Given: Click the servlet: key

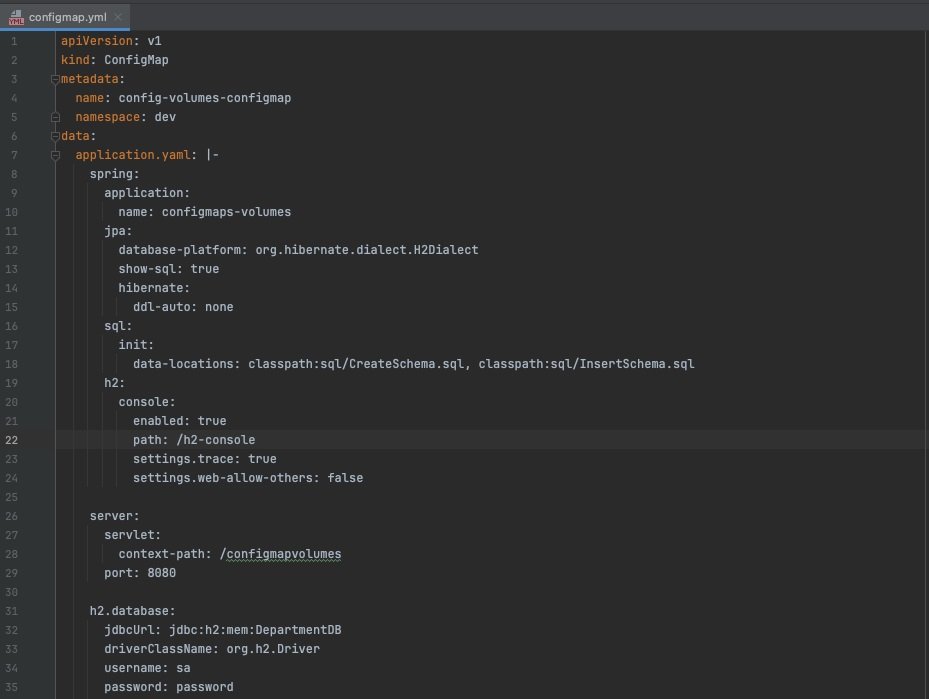Looking at the screenshot, I should pyautogui.click(x=133, y=535).
